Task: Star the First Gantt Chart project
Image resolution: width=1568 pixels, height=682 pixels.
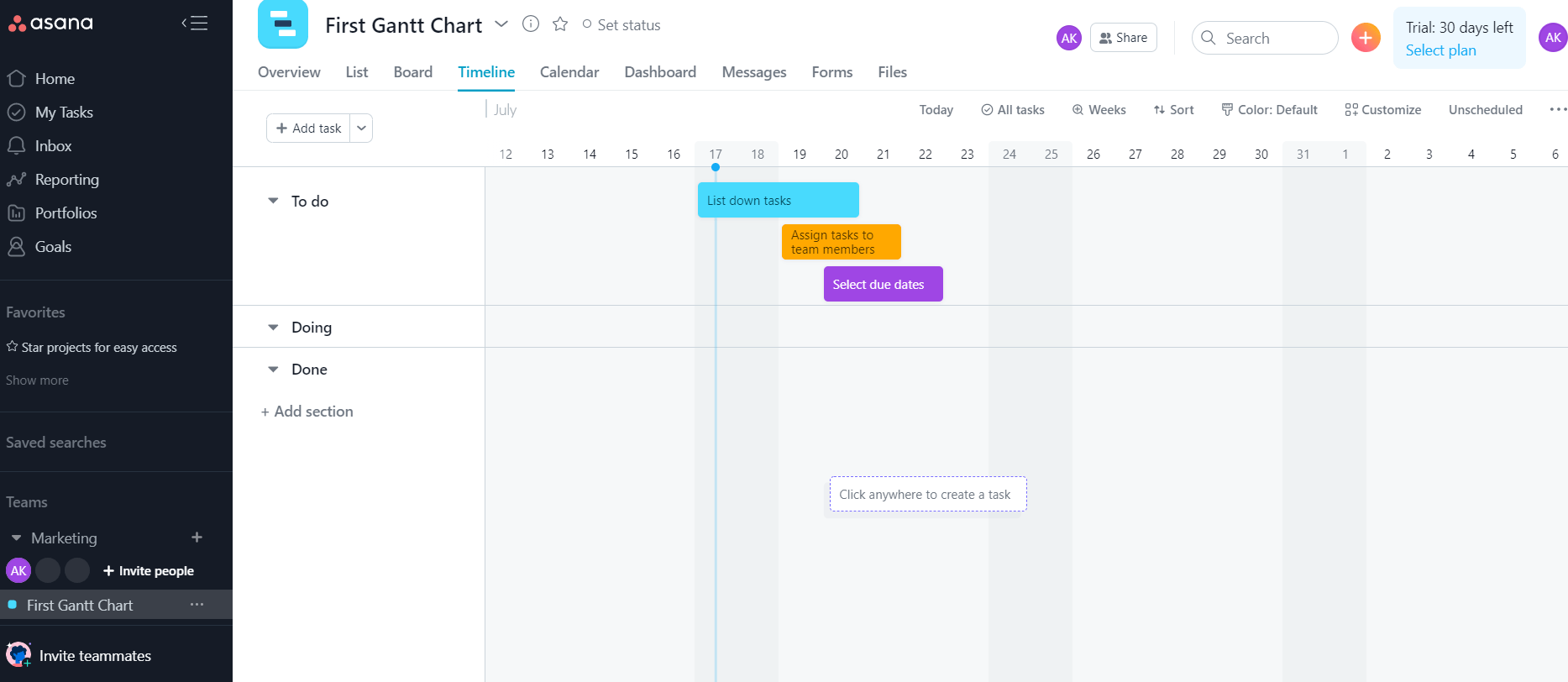Action: click(560, 24)
